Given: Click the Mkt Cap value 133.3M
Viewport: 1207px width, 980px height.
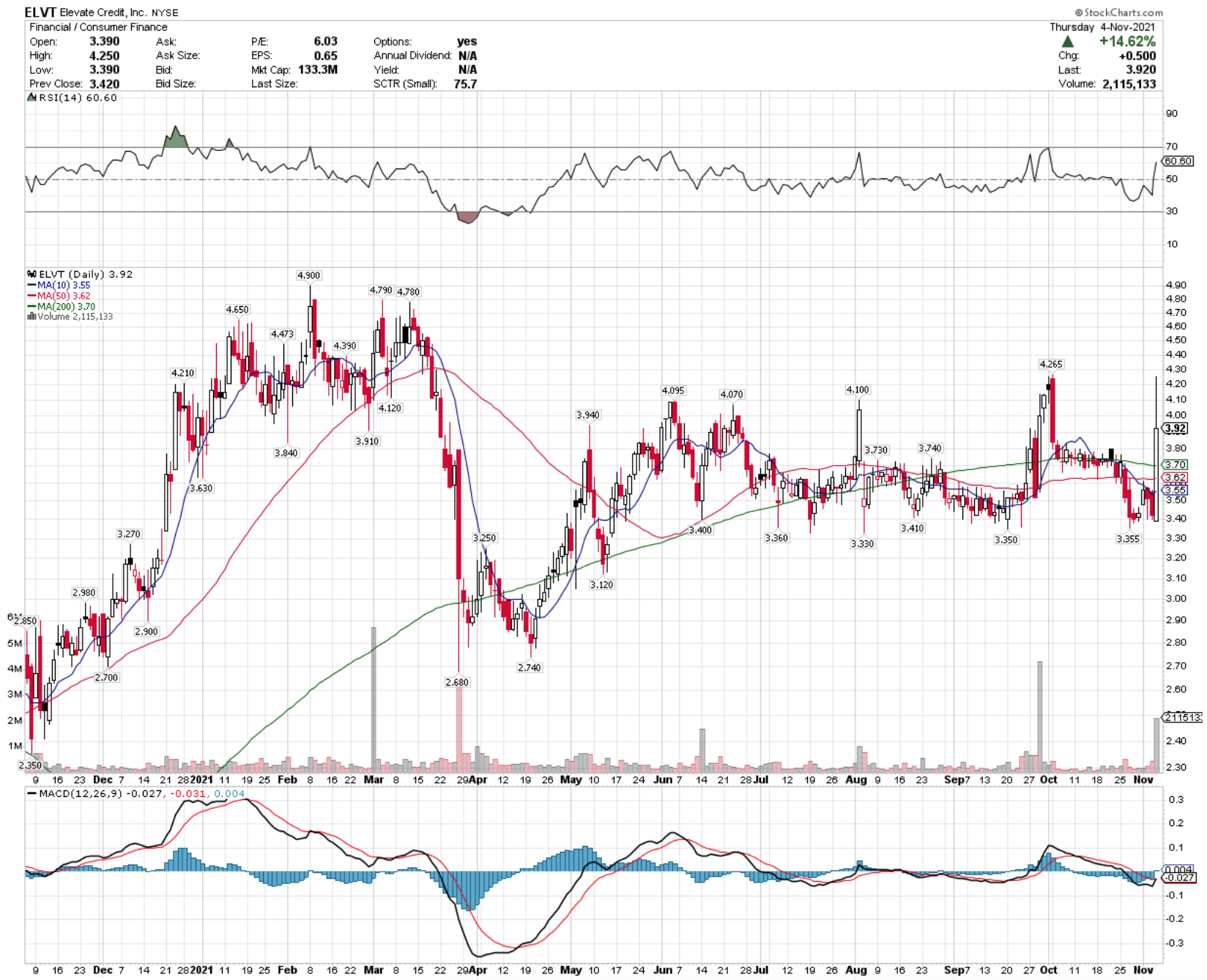Looking at the screenshot, I should 318,70.
